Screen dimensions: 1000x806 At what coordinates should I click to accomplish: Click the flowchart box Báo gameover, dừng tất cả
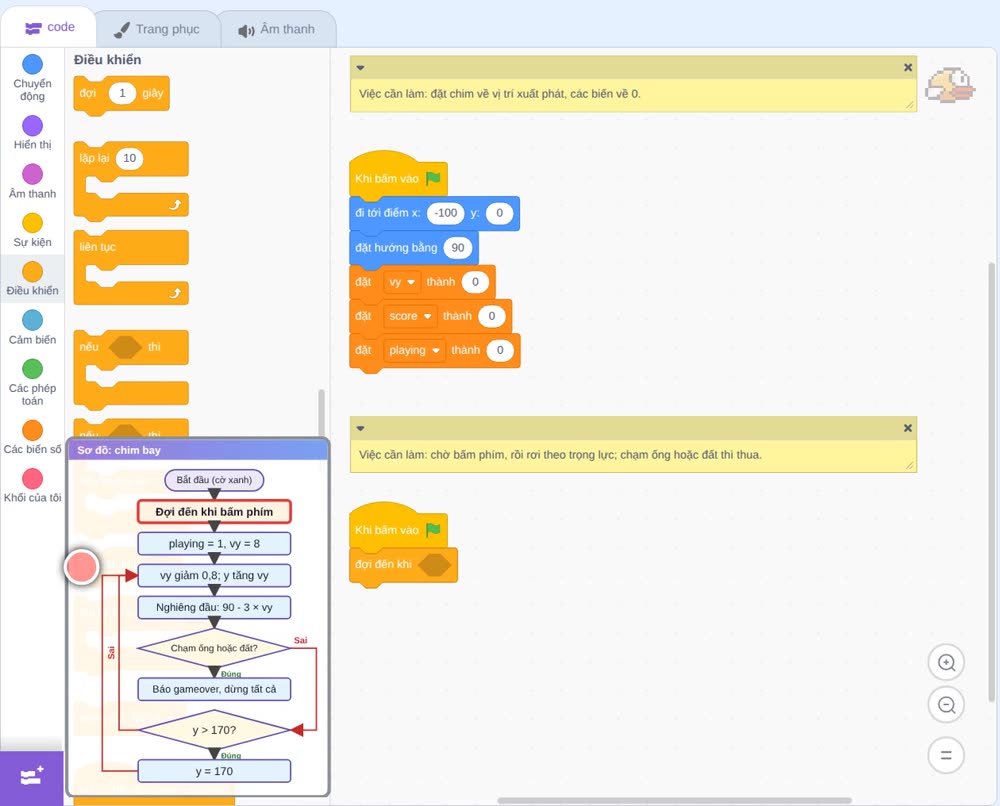214,689
